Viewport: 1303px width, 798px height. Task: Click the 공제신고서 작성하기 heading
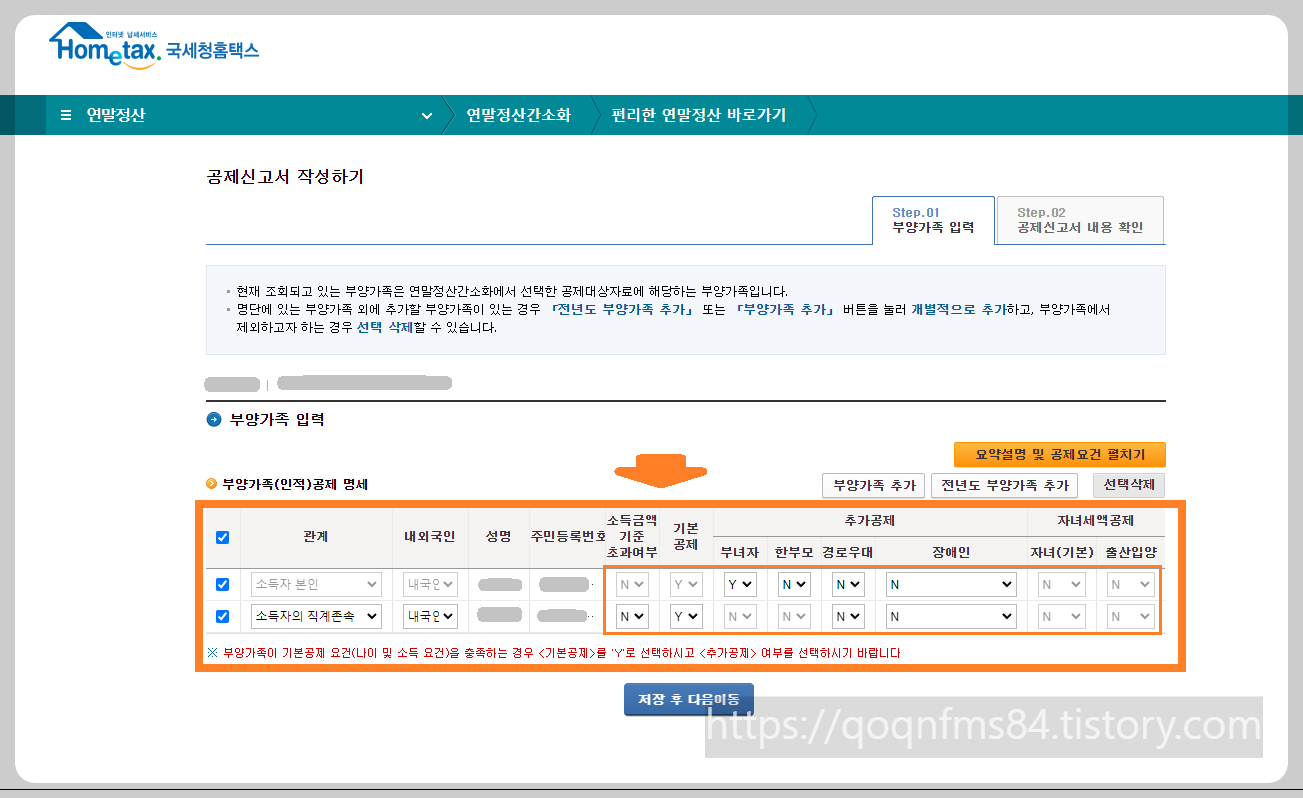click(285, 177)
